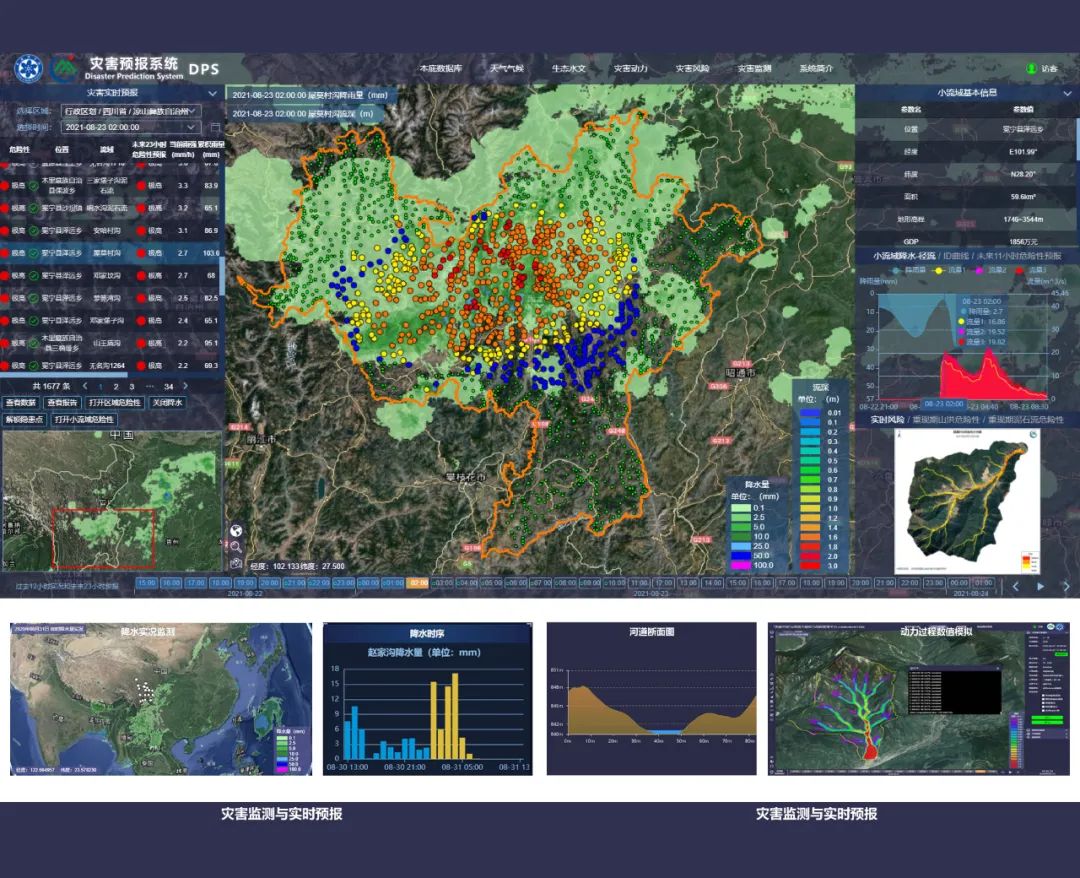Click the 打开区域危险性 button

point(114,403)
